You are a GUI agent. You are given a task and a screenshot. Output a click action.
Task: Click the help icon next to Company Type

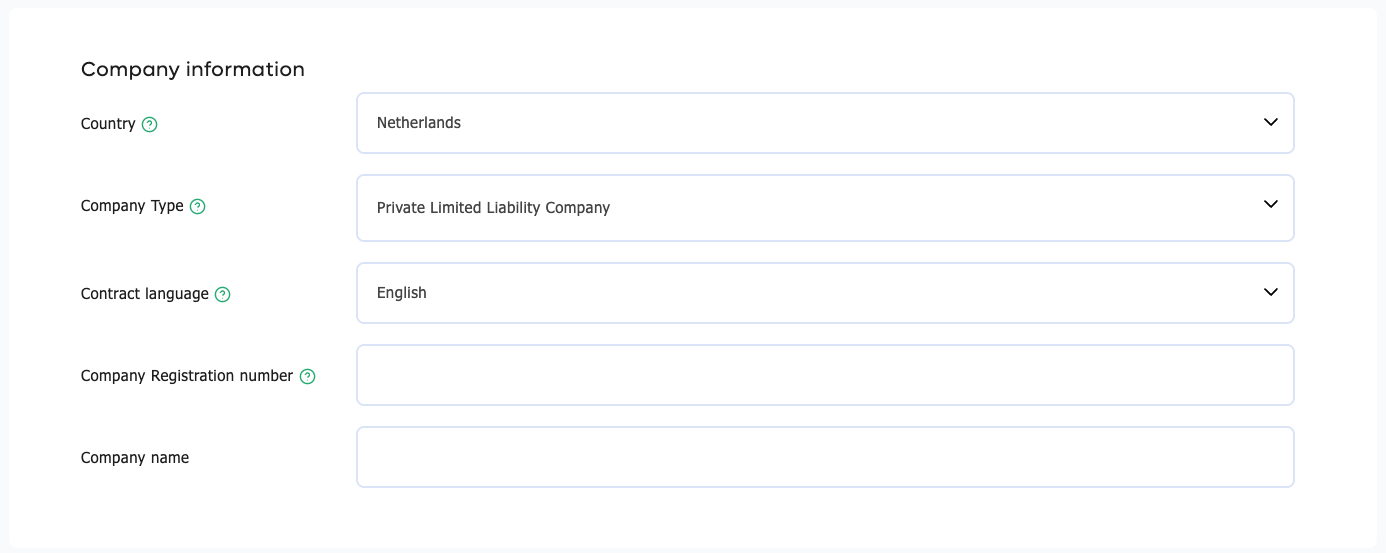pos(198,207)
